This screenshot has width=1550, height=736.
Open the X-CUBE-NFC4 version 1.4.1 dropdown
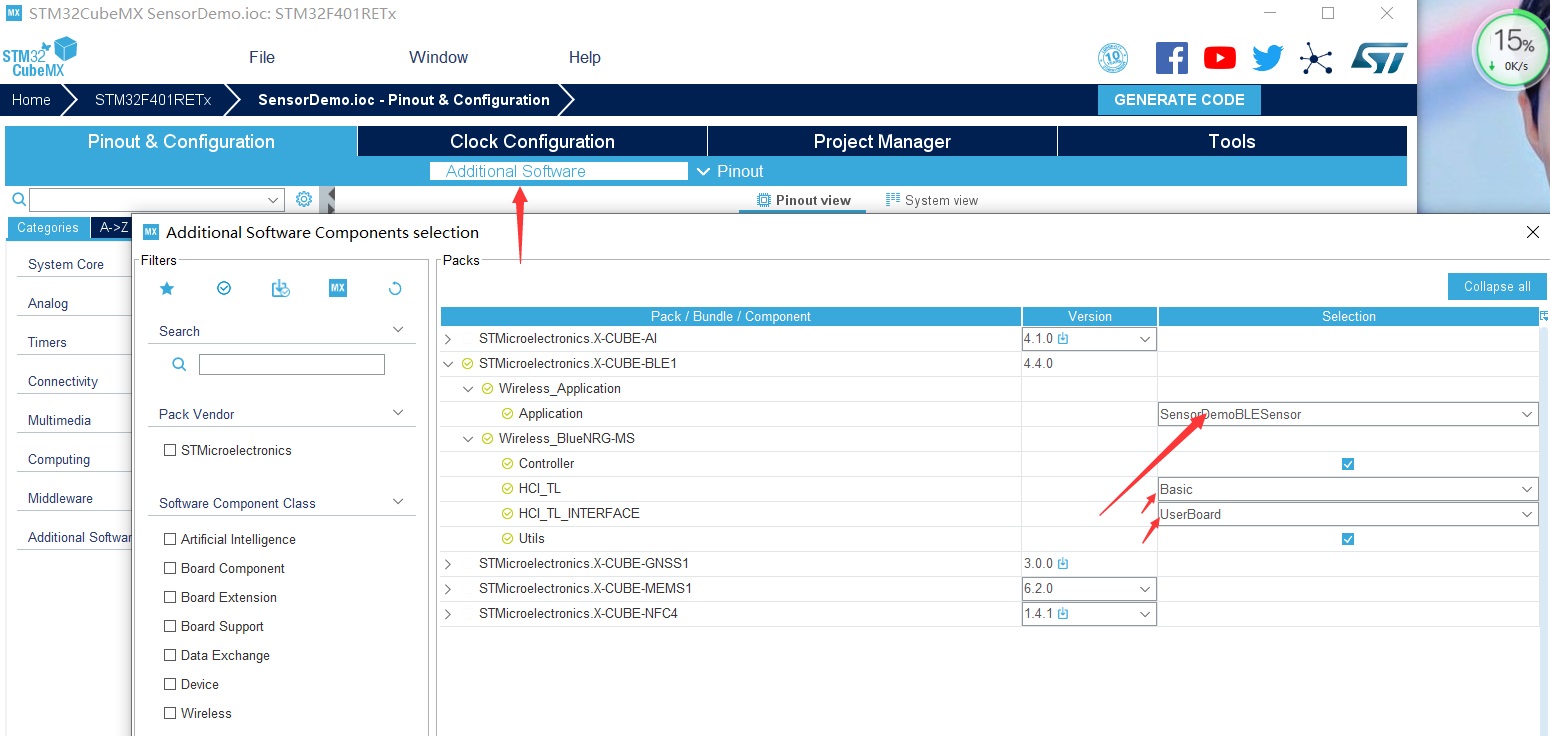(x=1089, y=614)
